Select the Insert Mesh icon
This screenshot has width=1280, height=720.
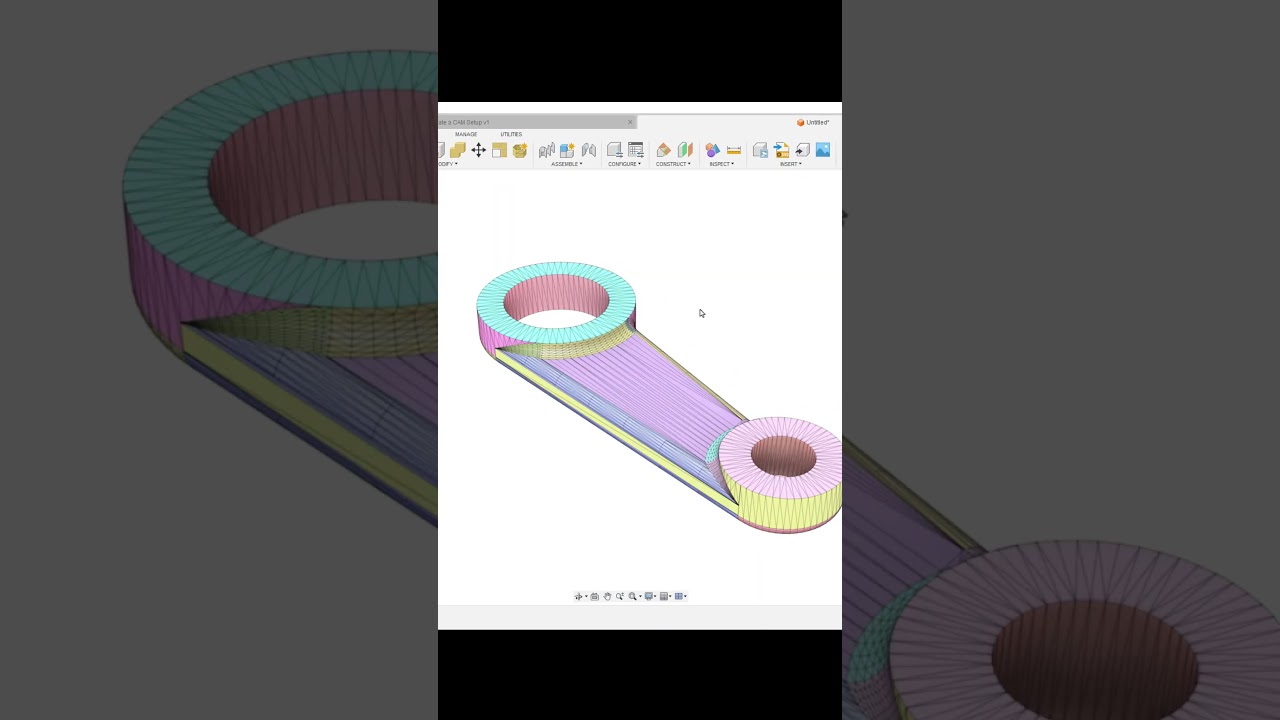tap(802, 150)
